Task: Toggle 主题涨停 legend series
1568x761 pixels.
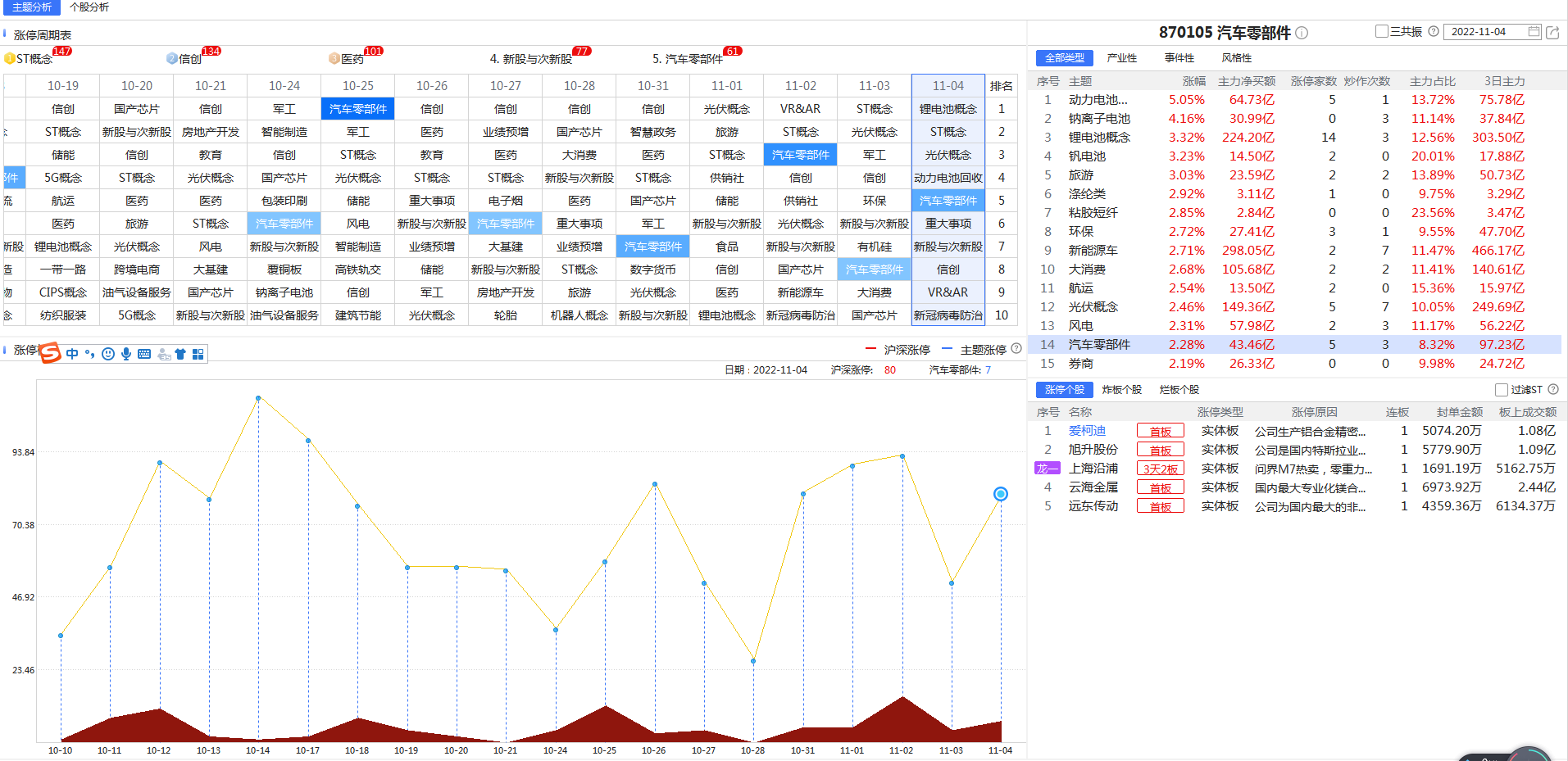Action: (x=974, y=349)
